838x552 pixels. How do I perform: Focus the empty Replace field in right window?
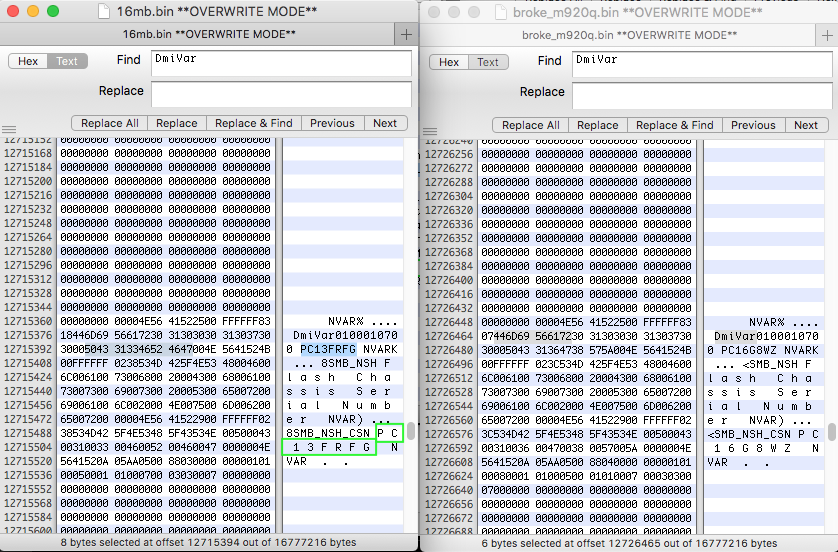pos(702,94)
